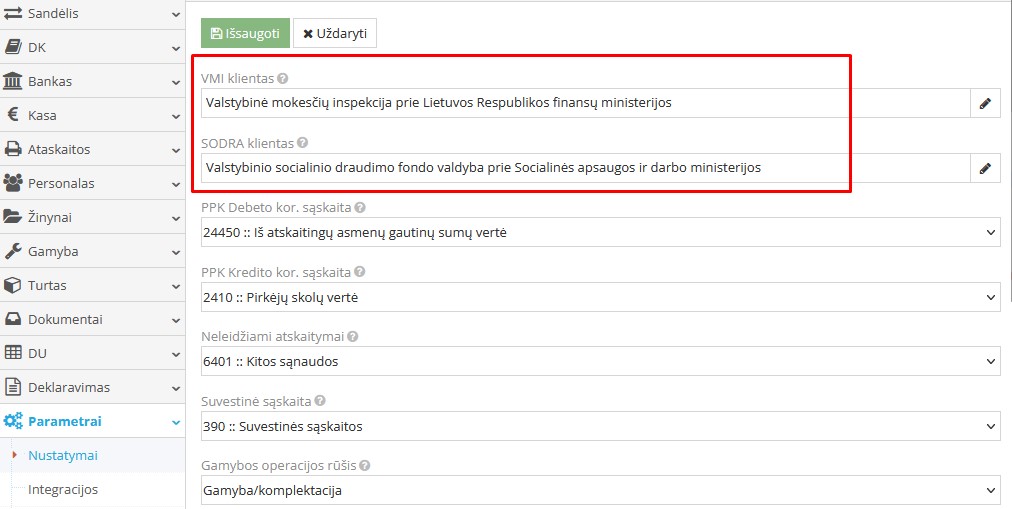Click the pencil edit icon for SODRA klientas
1012x509 pixels.
coord(984,168)
